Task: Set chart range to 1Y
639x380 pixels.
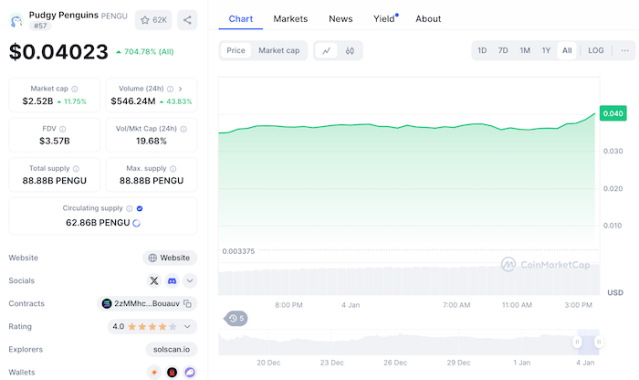Action: 546,51
